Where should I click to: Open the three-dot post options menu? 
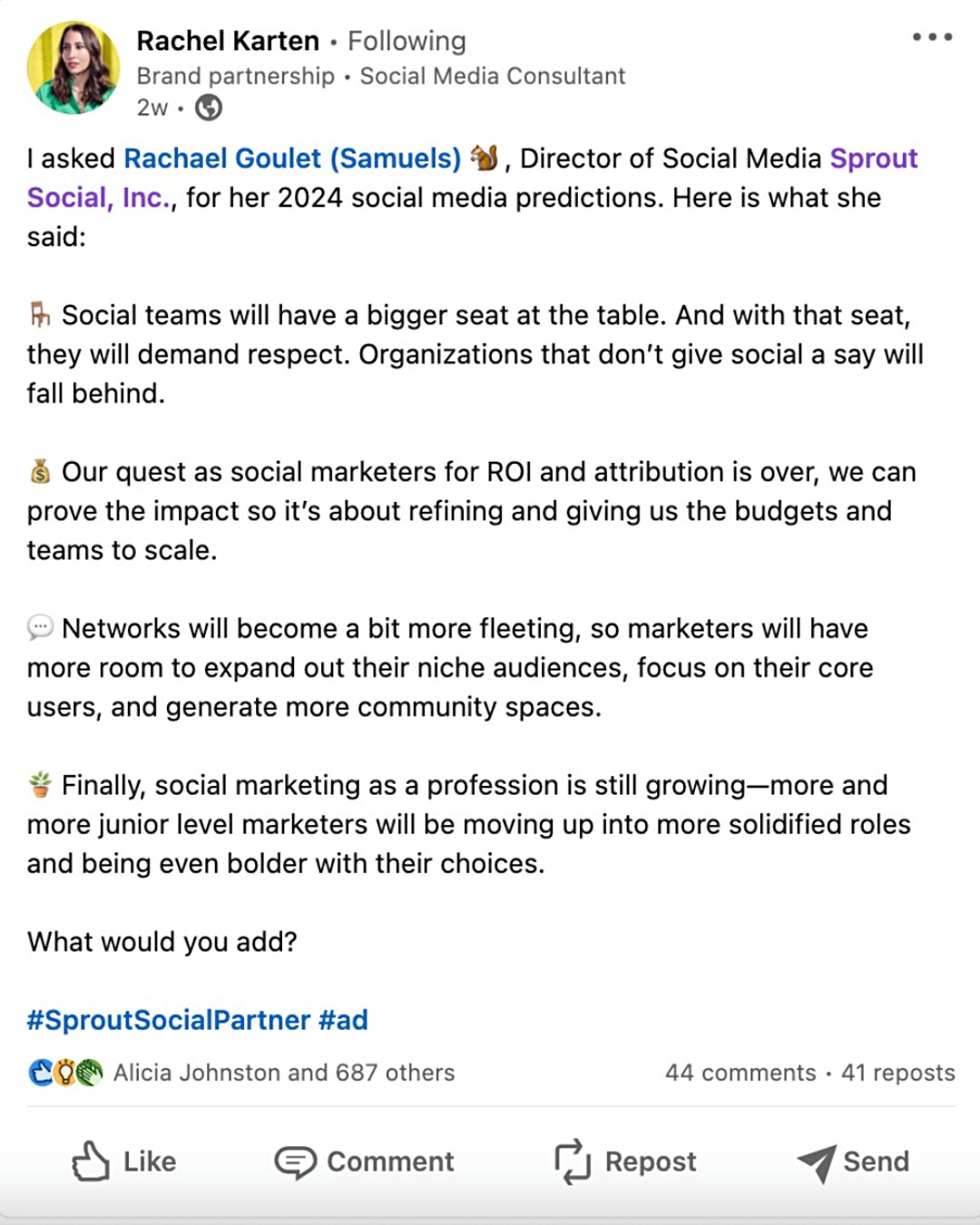click(932, 37)
